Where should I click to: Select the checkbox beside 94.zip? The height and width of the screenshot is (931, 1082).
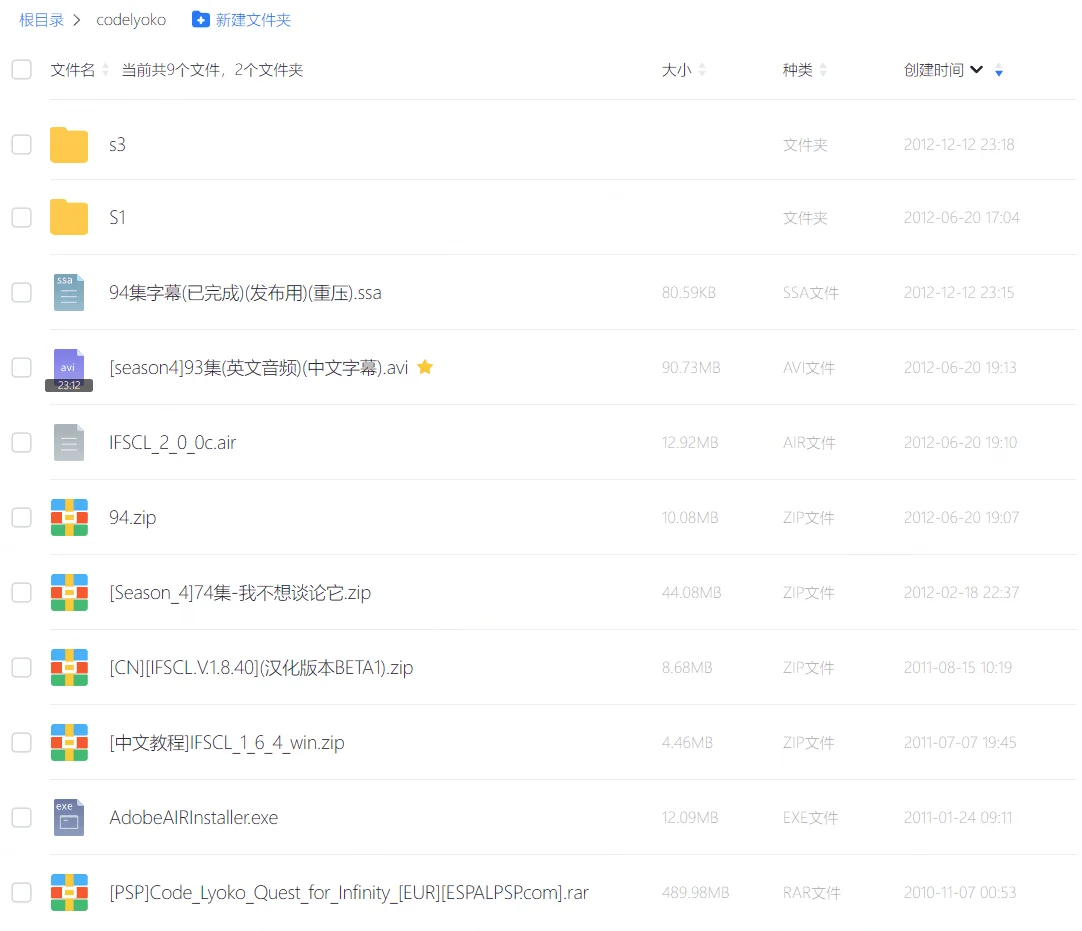pos(21,517)
